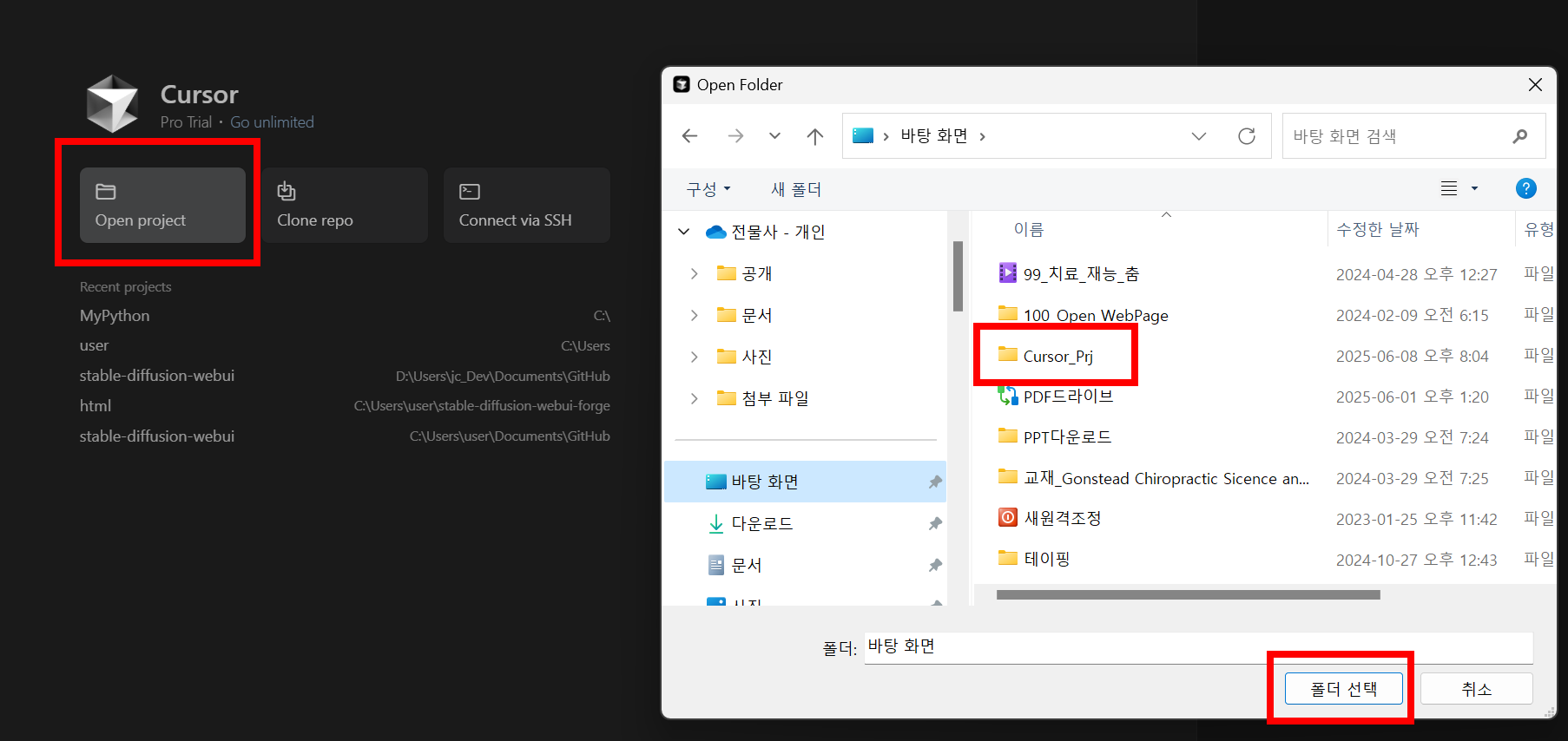Screen dimensions: 1568x741
Task: Click pin icon next to pinned 문서
Action: 935,565
